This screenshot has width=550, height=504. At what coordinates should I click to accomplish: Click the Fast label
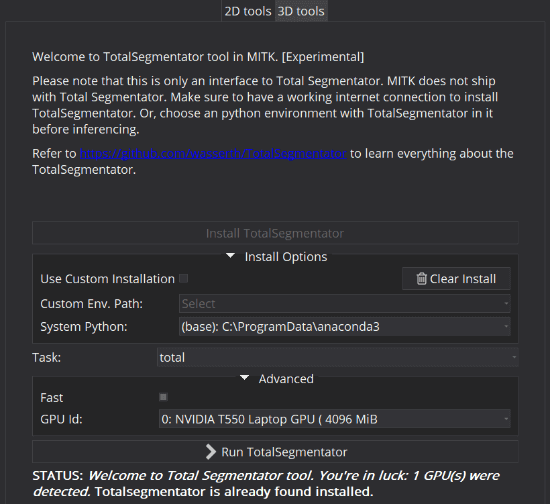(x=52, y=398)
